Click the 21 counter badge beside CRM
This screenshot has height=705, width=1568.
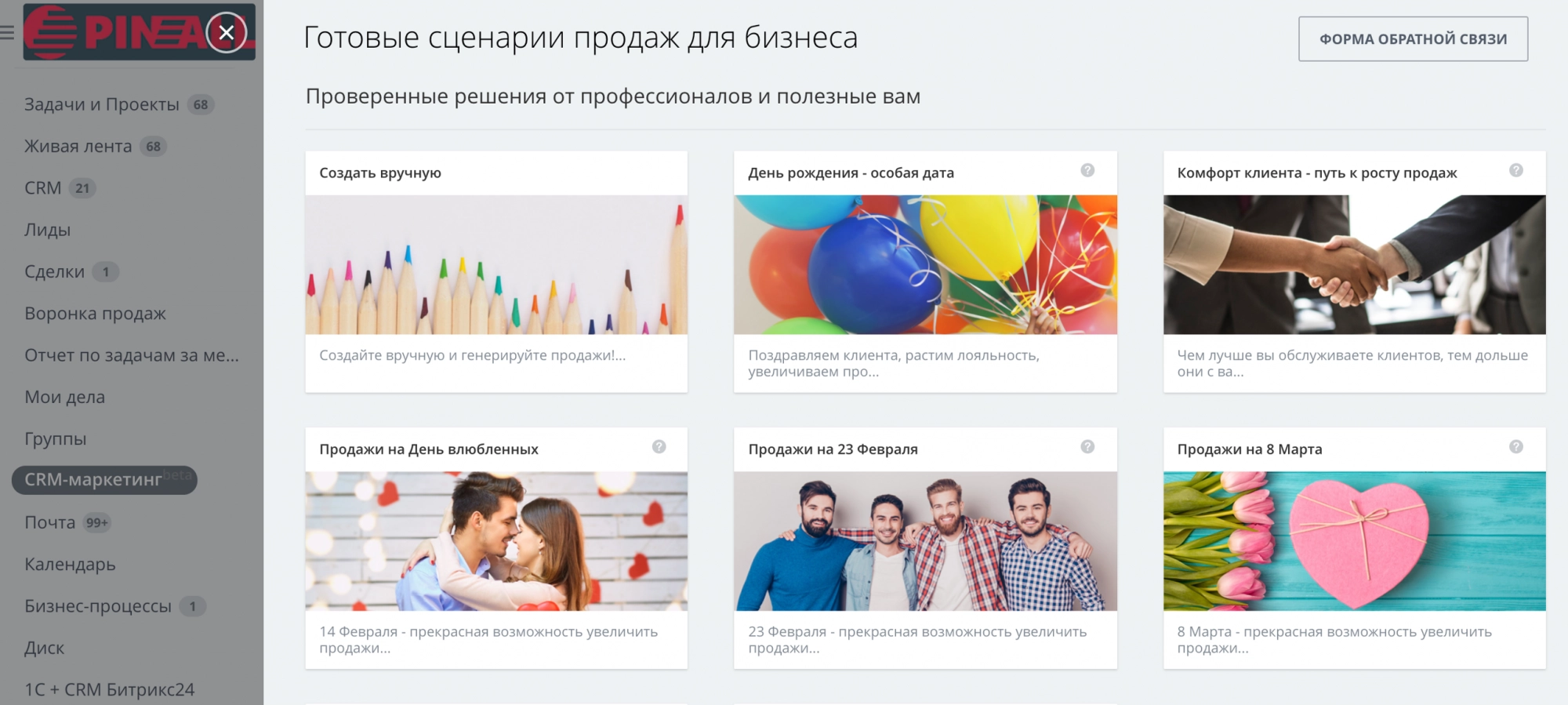pos(82,188)
